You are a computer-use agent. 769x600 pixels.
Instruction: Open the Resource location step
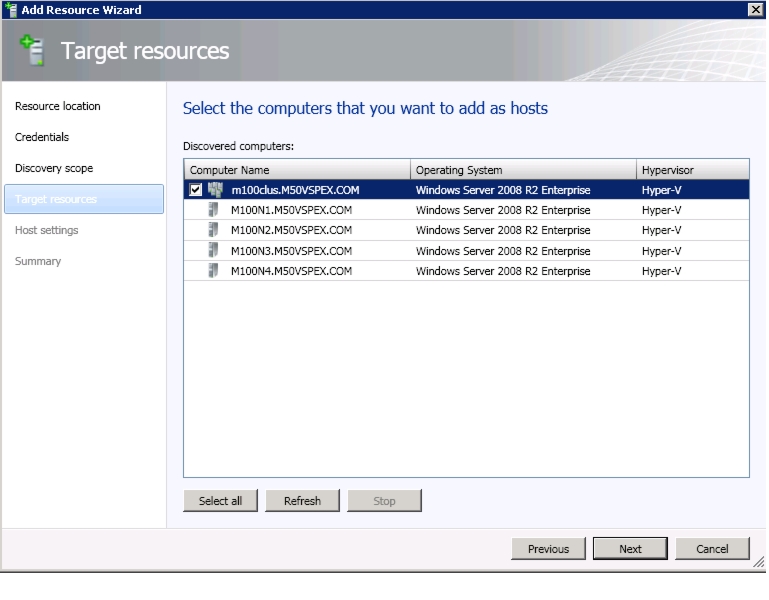pyautogui.click(x=57, y=106)
